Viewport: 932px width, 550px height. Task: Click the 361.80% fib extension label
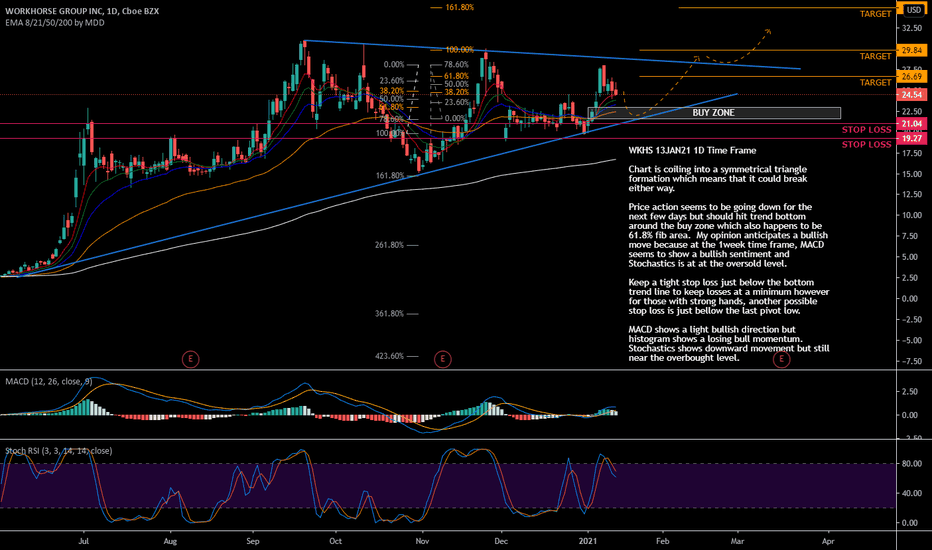389,313
